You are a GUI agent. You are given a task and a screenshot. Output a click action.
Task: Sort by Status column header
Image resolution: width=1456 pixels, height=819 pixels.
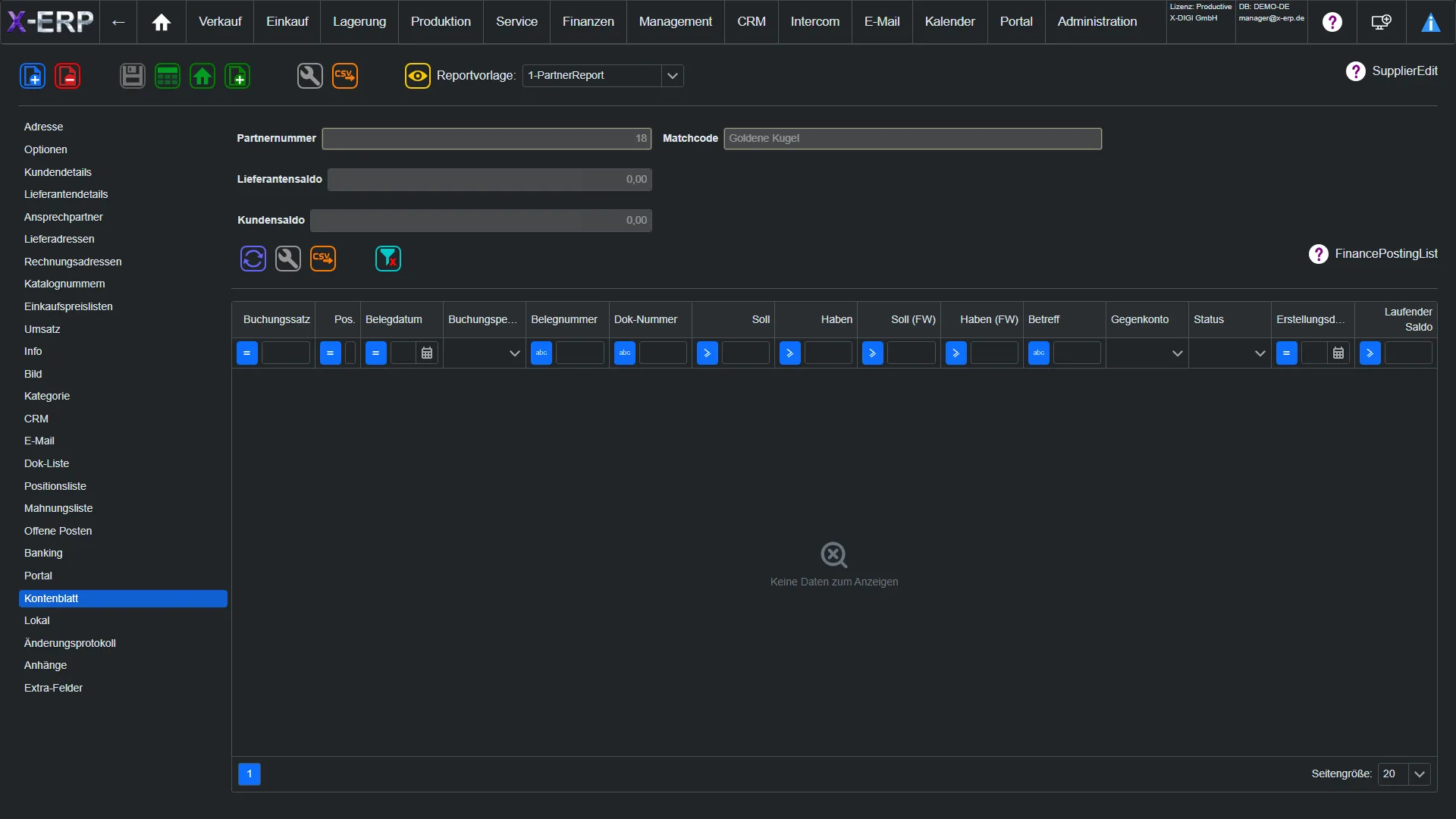[x=1230, y=320]
